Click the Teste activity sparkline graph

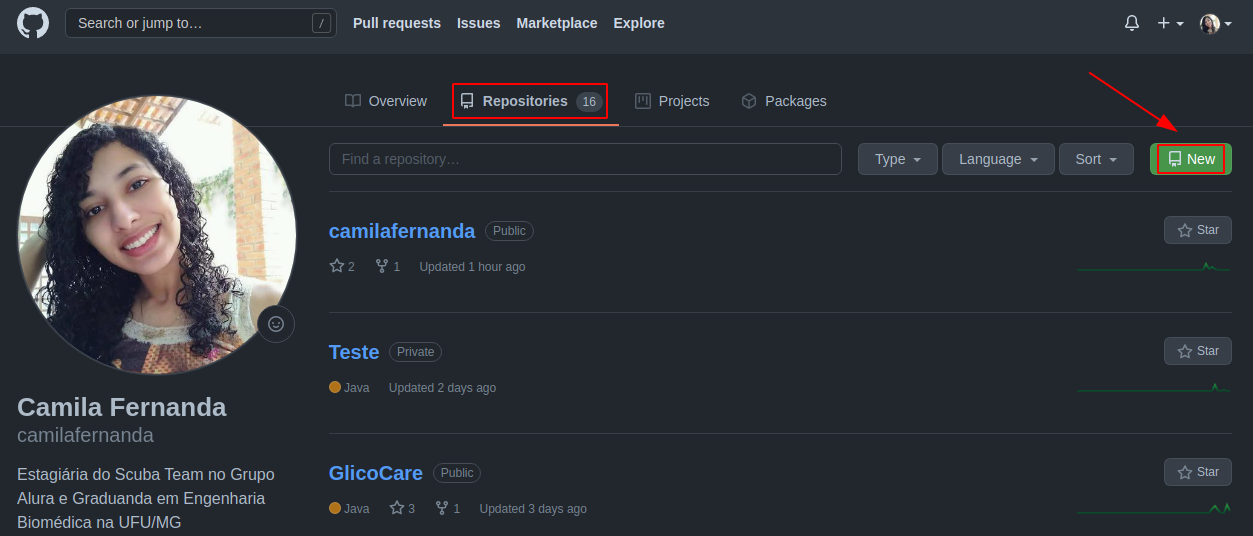click(x=1154, y=388)
